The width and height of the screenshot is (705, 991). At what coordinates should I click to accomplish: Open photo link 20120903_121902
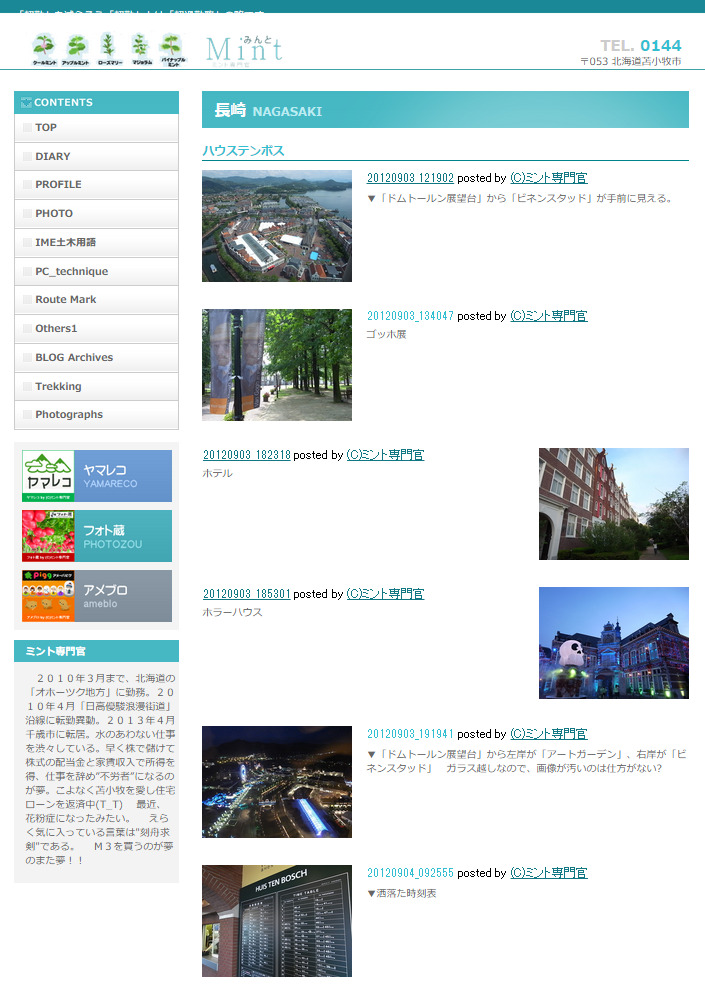[x=410, y=178]
